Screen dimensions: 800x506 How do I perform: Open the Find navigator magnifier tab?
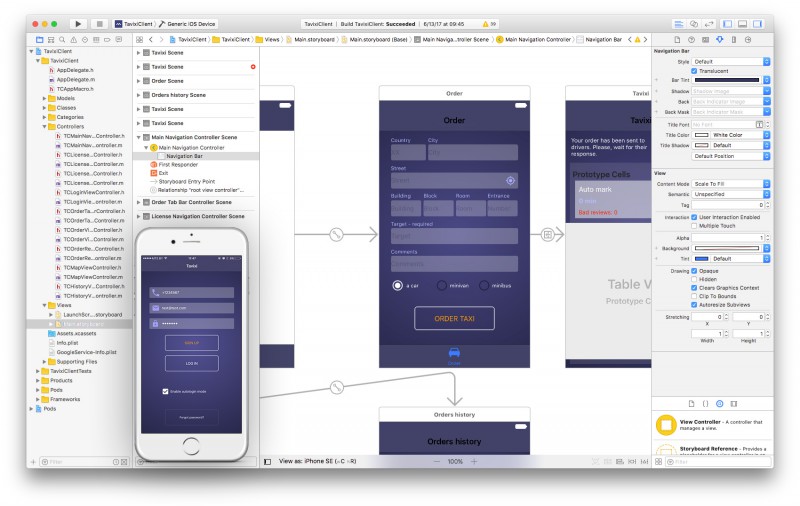pyautogui.click(x=62, y=39)
